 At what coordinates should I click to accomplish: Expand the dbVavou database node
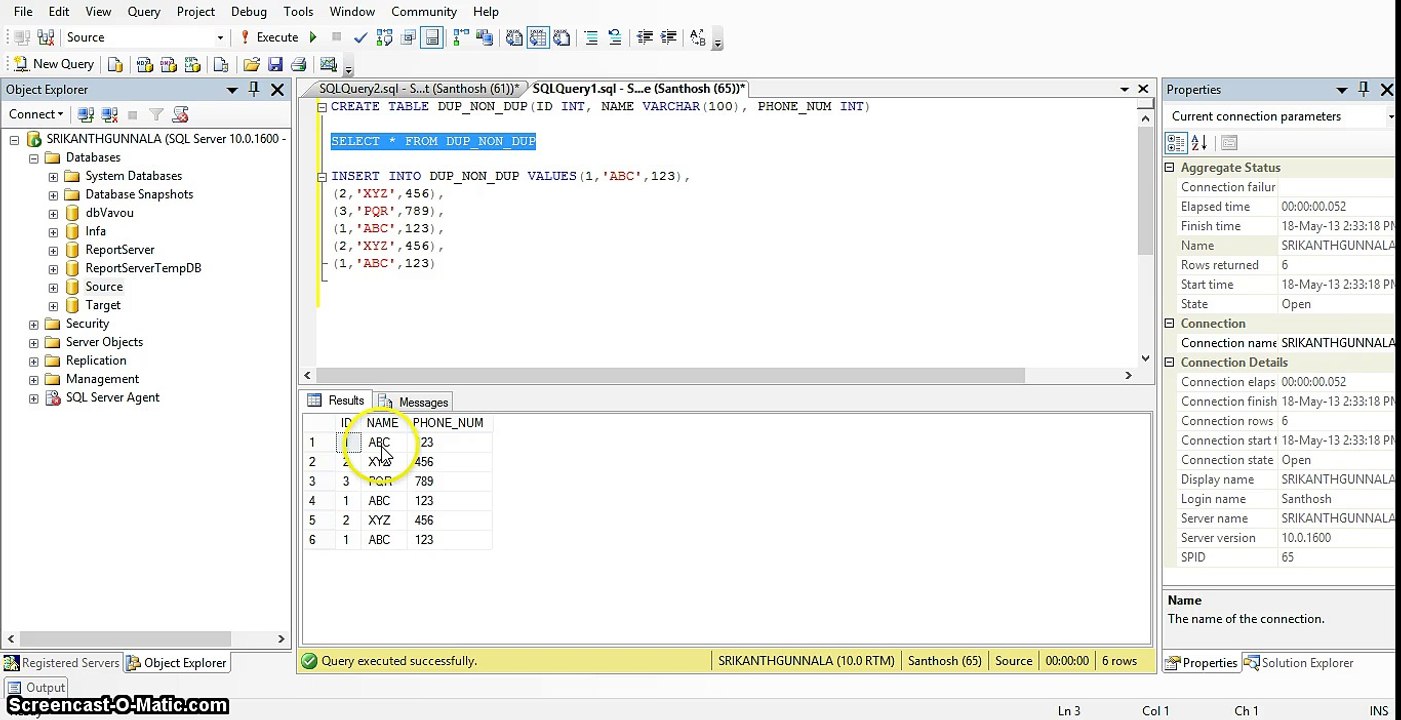[53, 213]
